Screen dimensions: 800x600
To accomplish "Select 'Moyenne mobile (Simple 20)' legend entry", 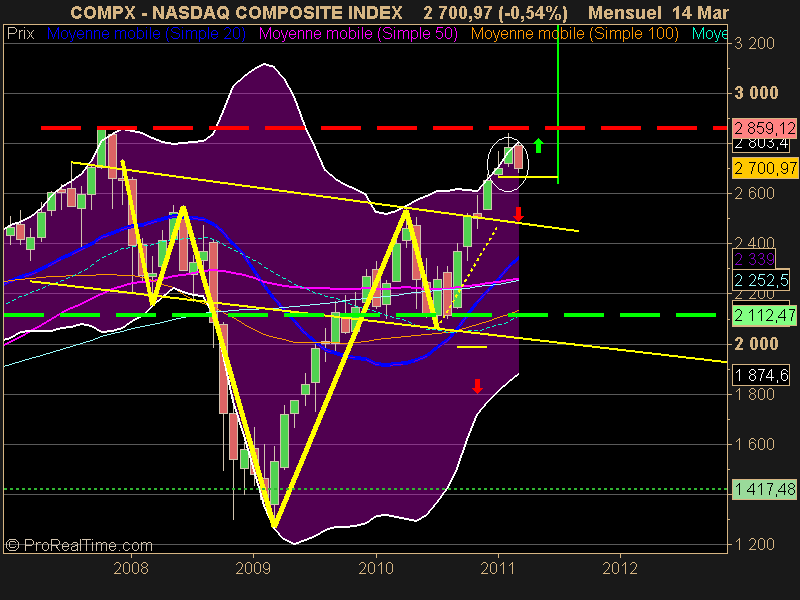I will (146, 34).
